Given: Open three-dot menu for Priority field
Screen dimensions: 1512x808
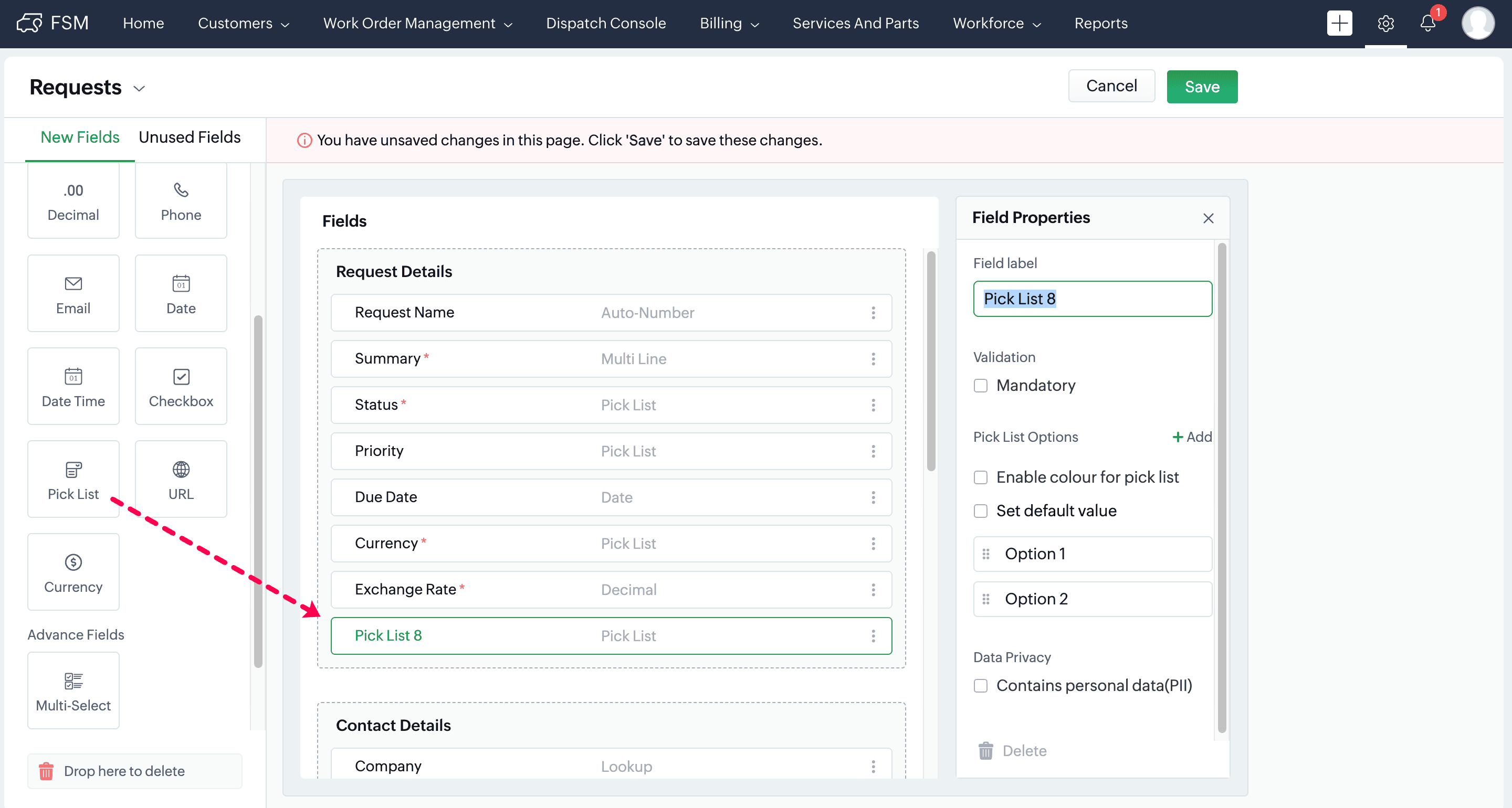Looking at the screenshot, I should [873, 451].
